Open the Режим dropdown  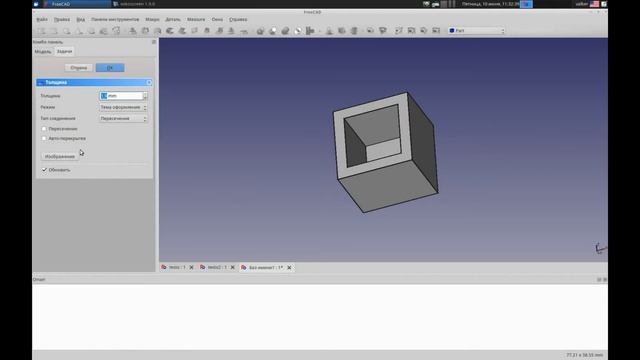pos(123,107)
